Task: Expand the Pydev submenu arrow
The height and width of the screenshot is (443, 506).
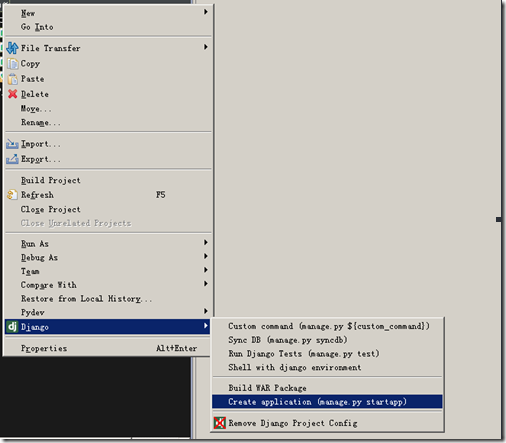Action: point(206,311)
